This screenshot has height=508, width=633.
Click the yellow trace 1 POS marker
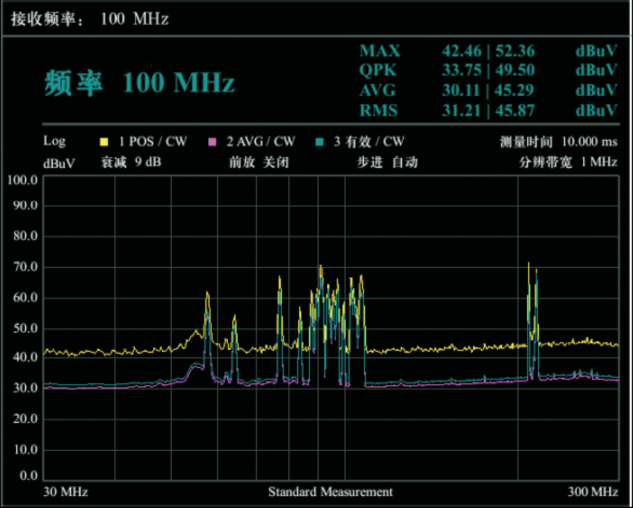pyautogui.click(x=103, y=141)
